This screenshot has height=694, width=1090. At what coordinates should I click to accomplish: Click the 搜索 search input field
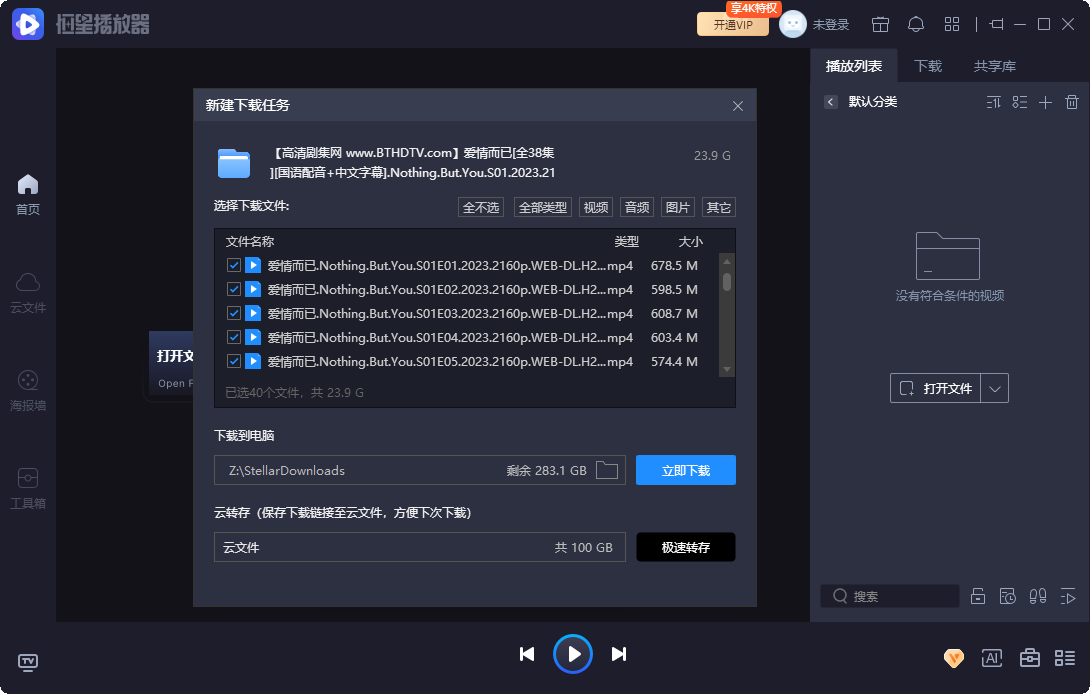(x=890, y=595)
